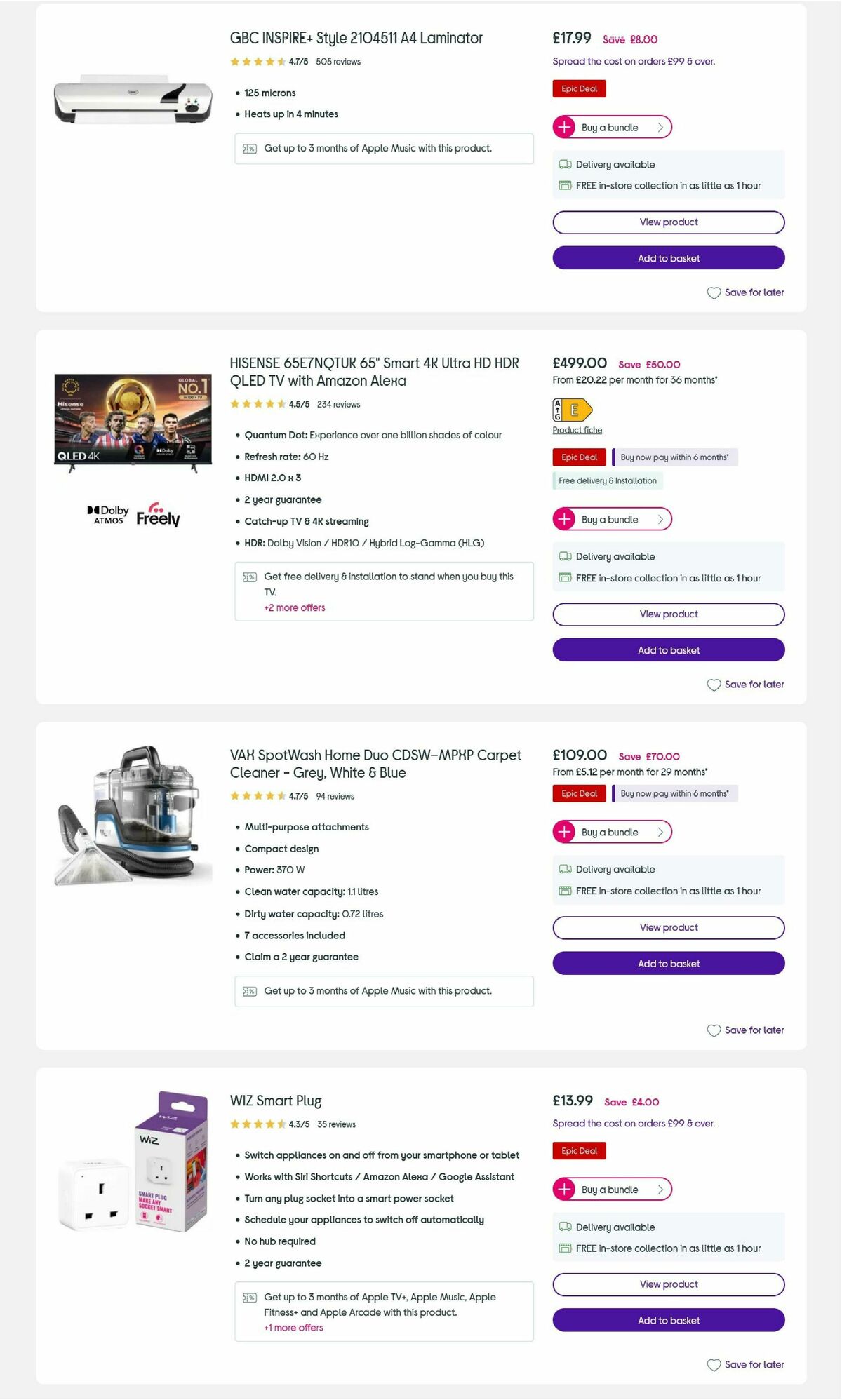Click the delivery truck icon for VAX carpet cleaner
Image resolution: width=842 pixels, height=1400 pixels.
tap(565, 869)
